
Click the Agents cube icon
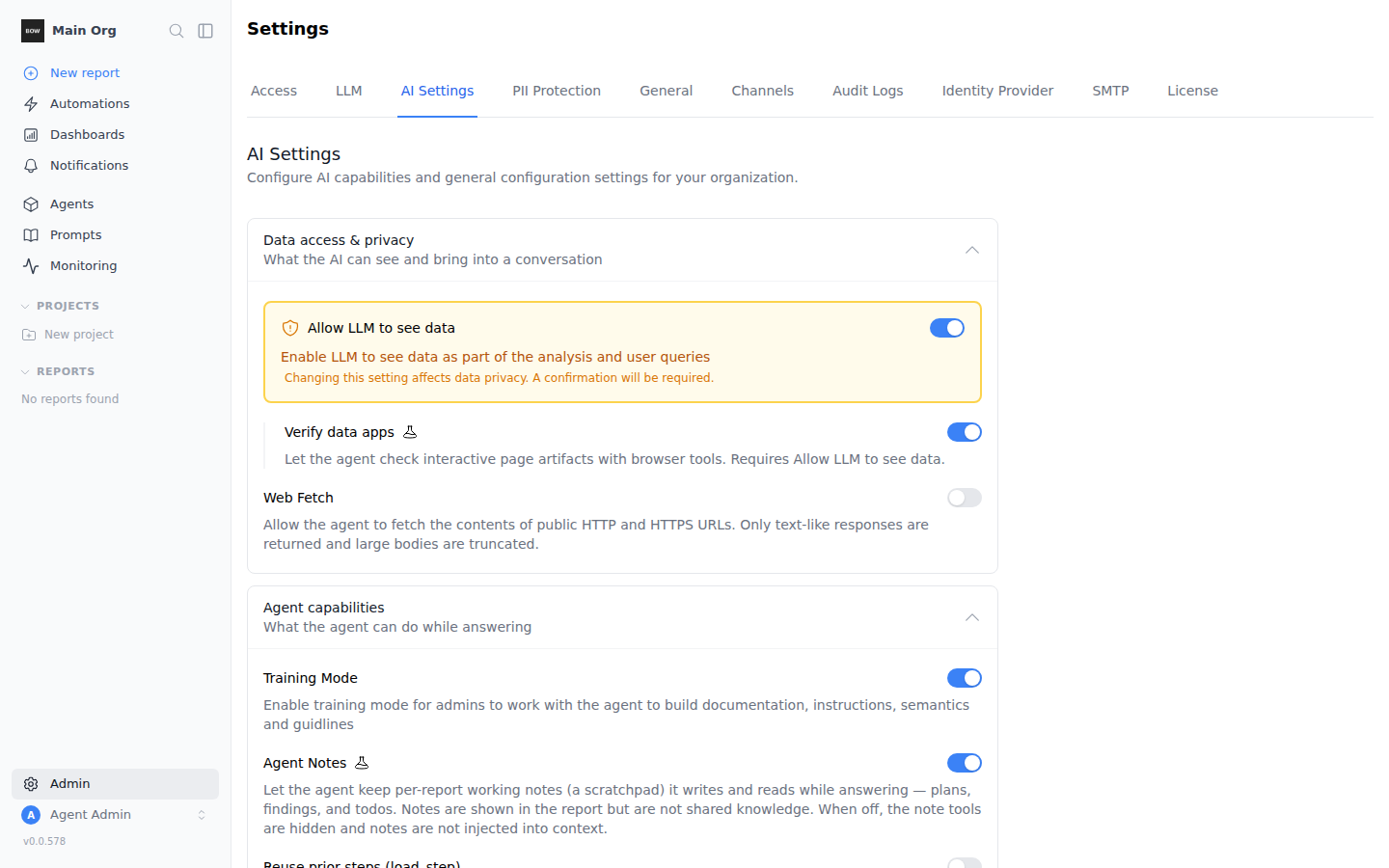31,204
